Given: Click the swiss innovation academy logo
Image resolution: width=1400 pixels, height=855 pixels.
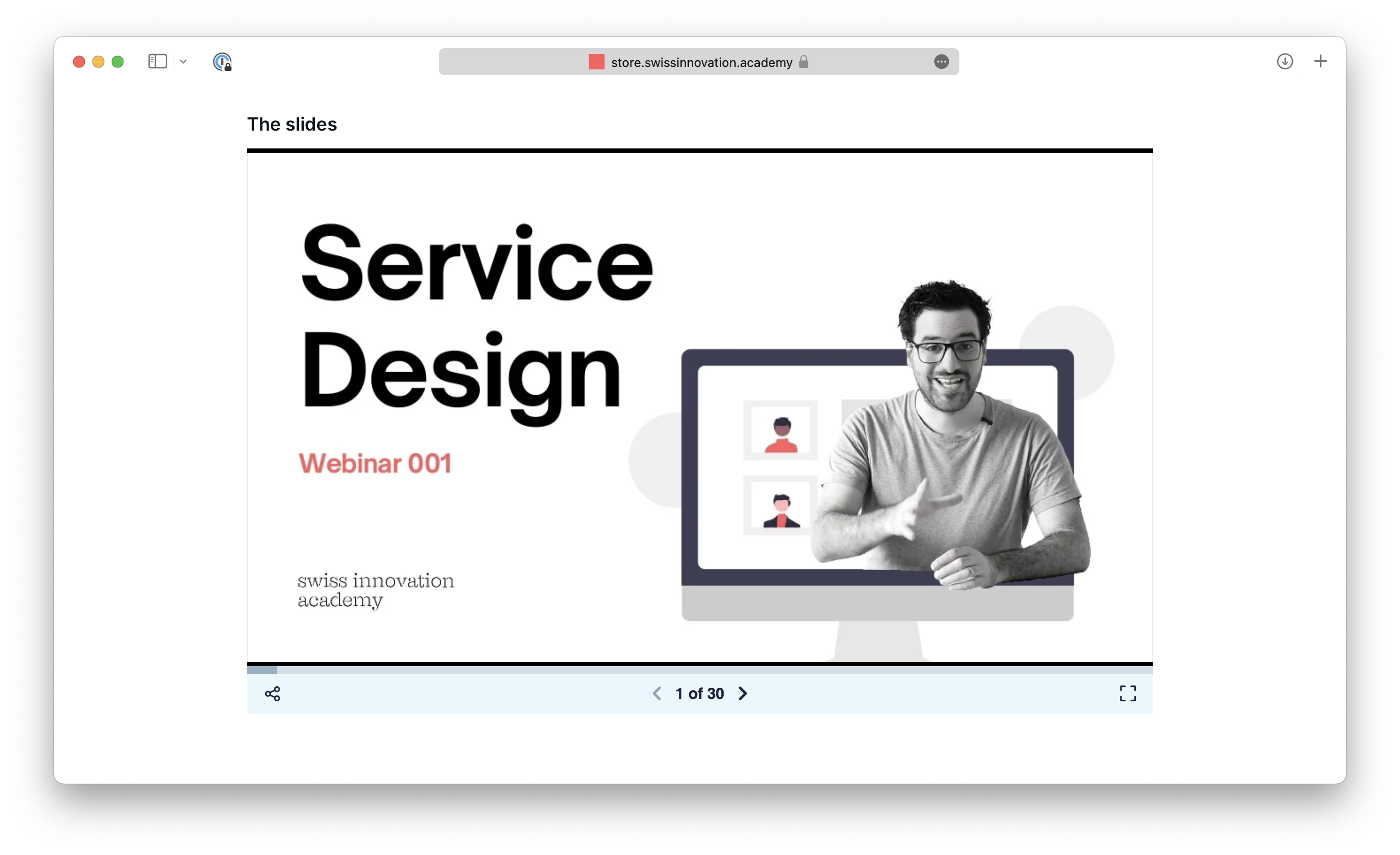Looking at the screenshot, I should click(376, 590).
